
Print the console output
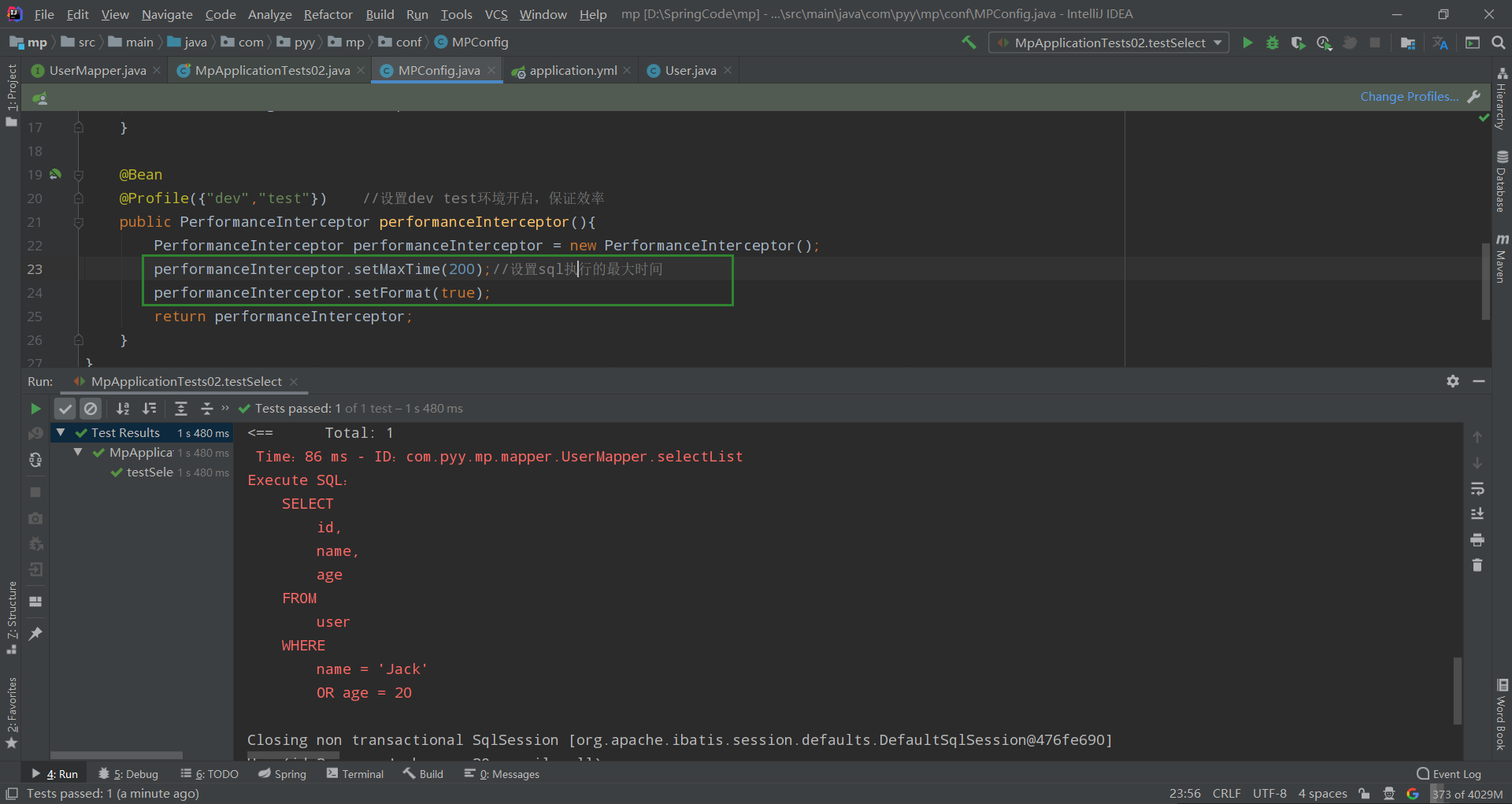[1477, 540]
